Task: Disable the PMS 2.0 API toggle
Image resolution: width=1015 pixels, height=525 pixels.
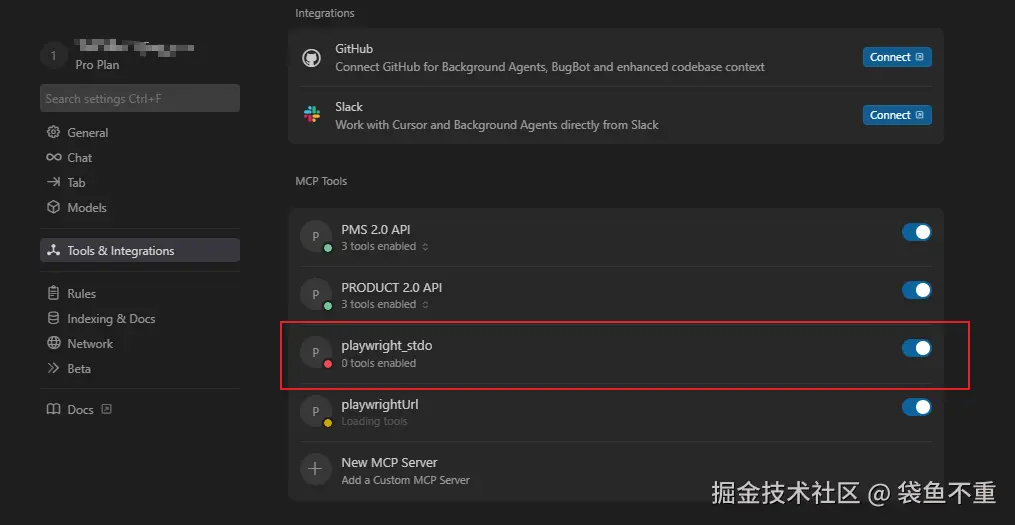Action: (x=916, y=232)
